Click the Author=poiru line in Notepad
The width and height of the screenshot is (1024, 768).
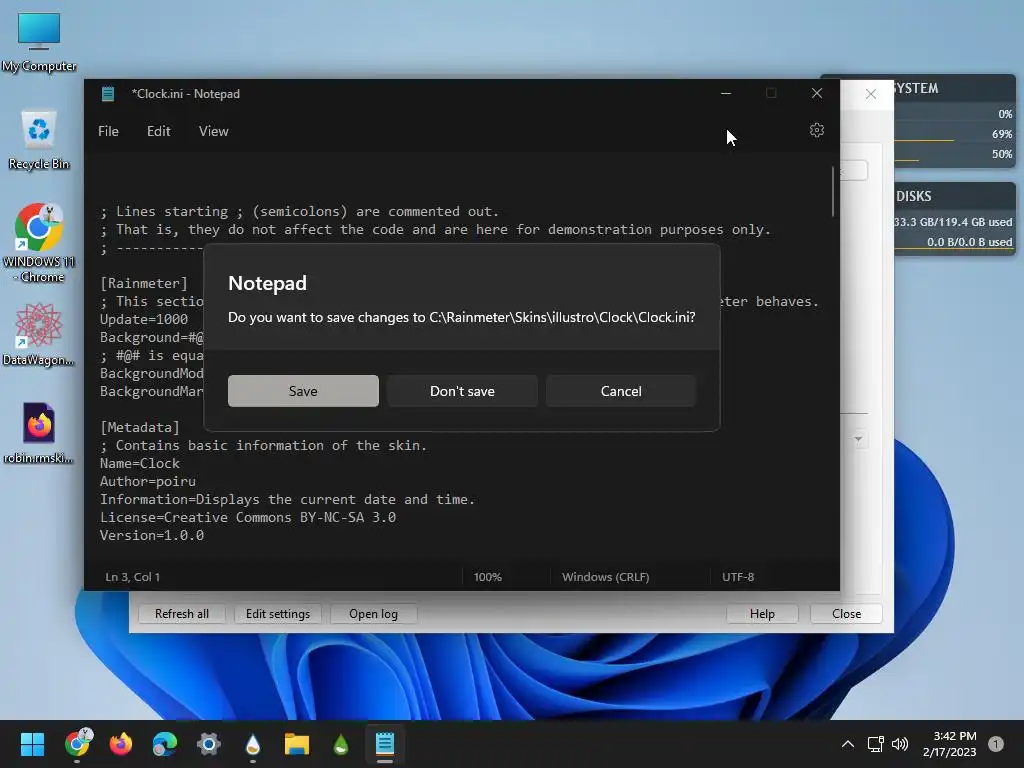pyautogui.click(x=148, y=481)
